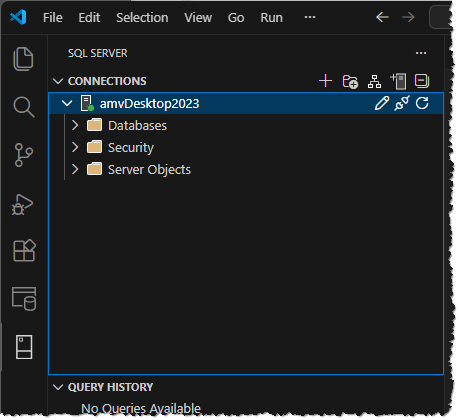Open the SQL Server view icon
459x420 pixels.
click(x=24, y=347)
